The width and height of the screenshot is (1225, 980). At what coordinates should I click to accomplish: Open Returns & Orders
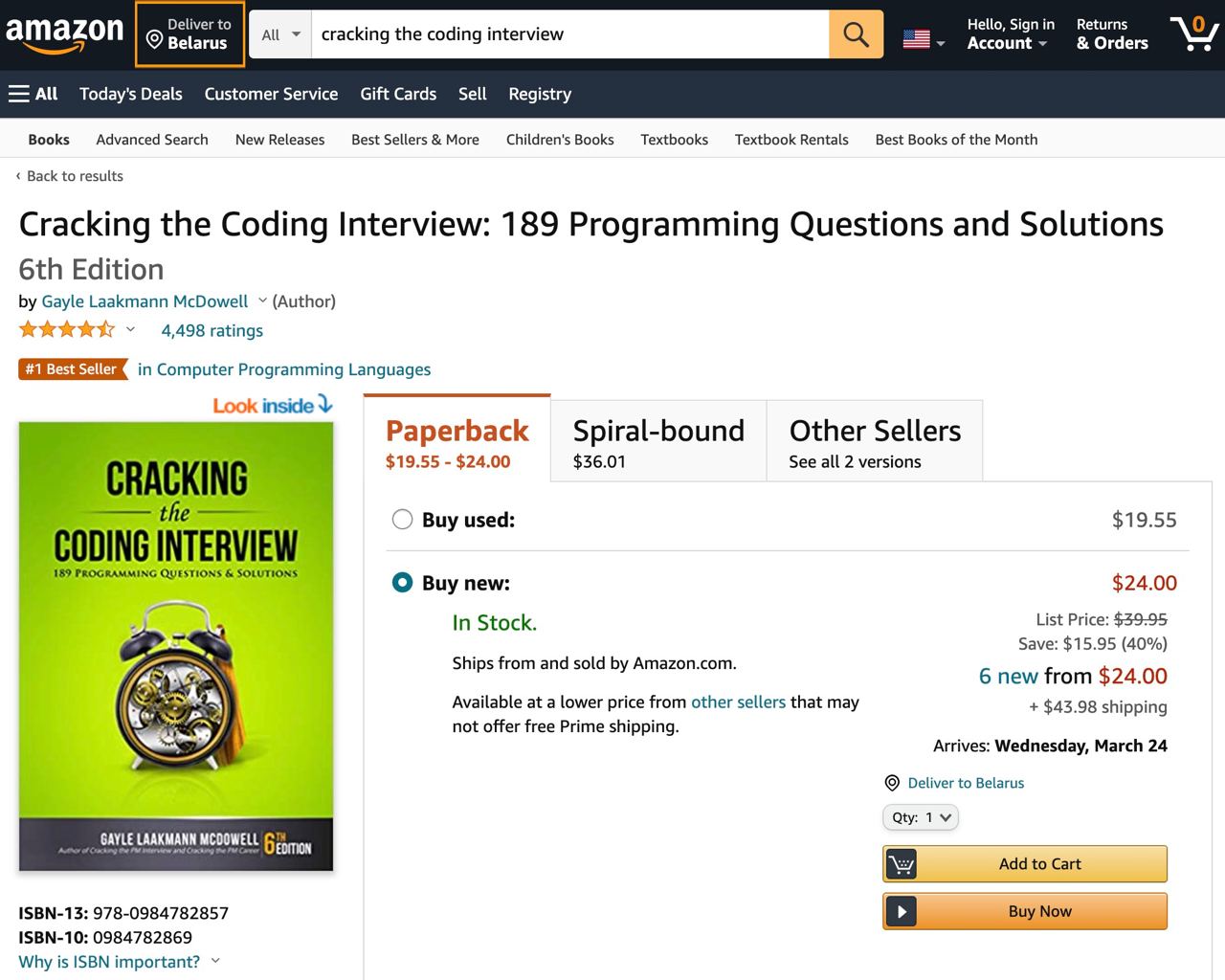click(1112, 34)
